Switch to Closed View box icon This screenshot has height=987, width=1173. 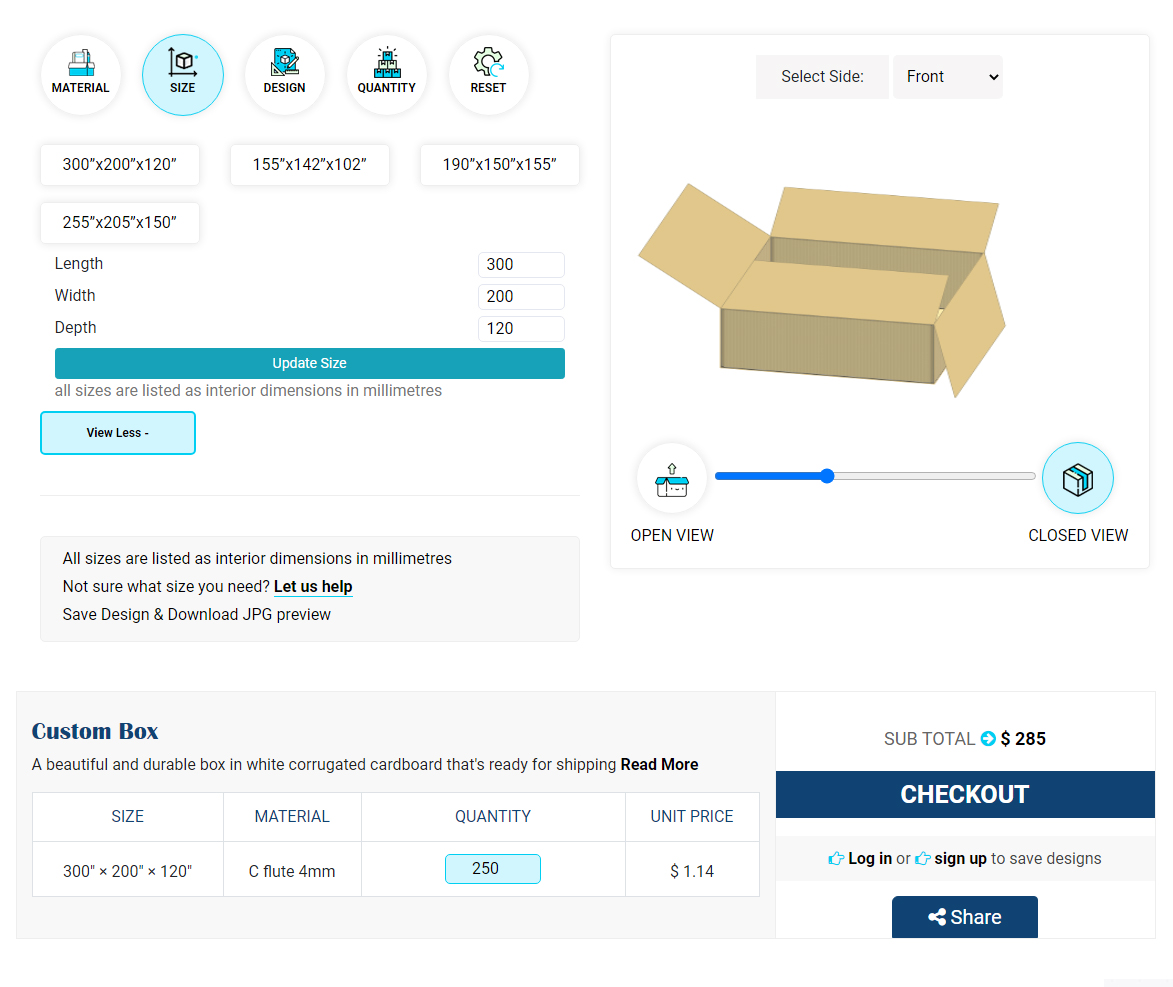tap(1077, 479)
